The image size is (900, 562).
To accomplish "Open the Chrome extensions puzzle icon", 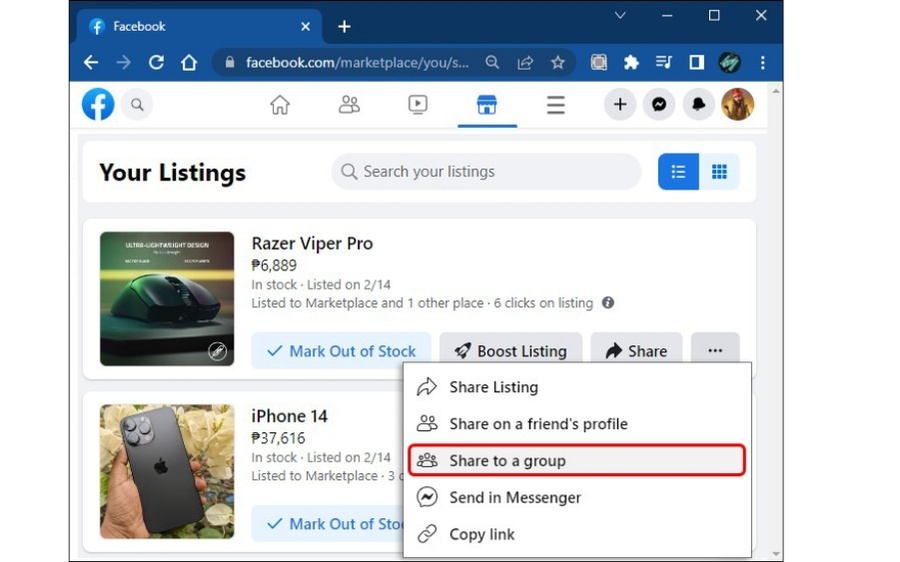I will click(631, 63).
